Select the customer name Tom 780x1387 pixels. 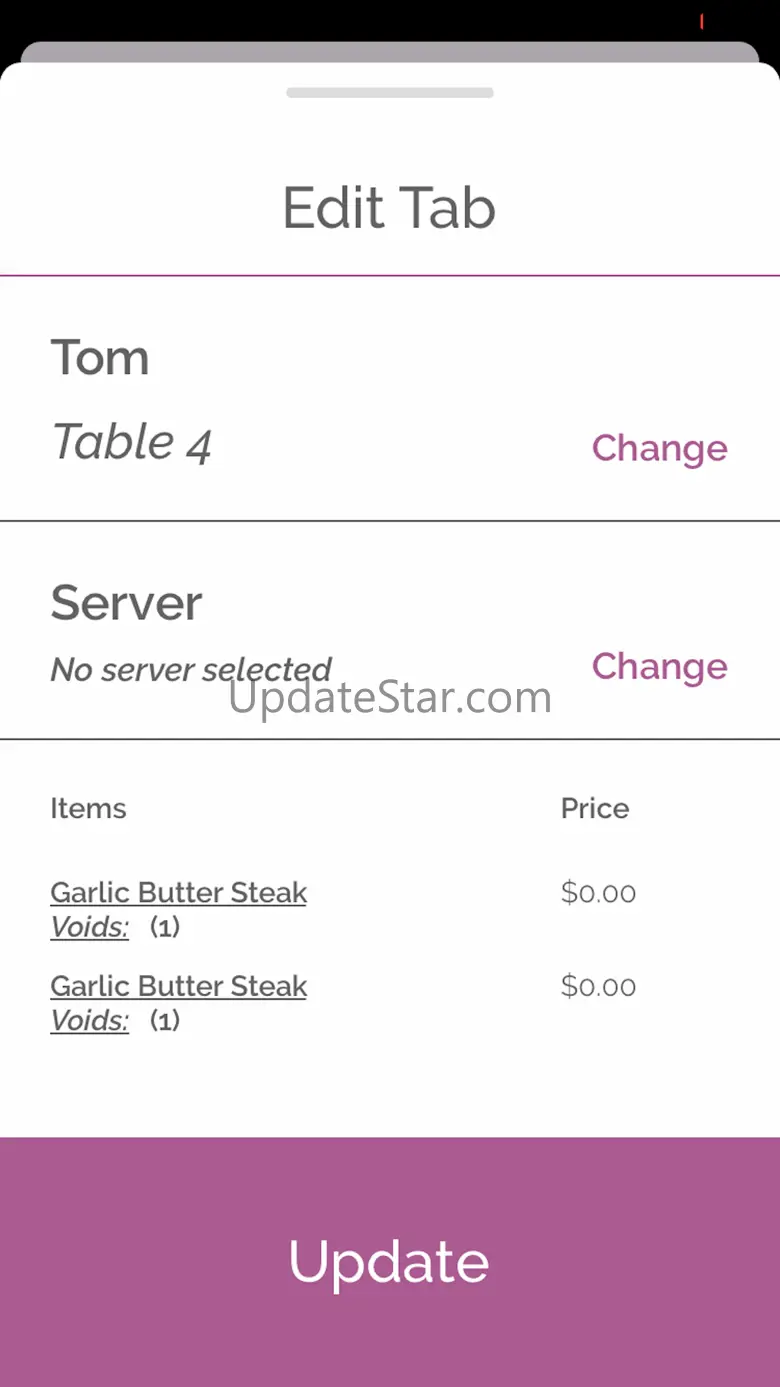pos(100,358)
